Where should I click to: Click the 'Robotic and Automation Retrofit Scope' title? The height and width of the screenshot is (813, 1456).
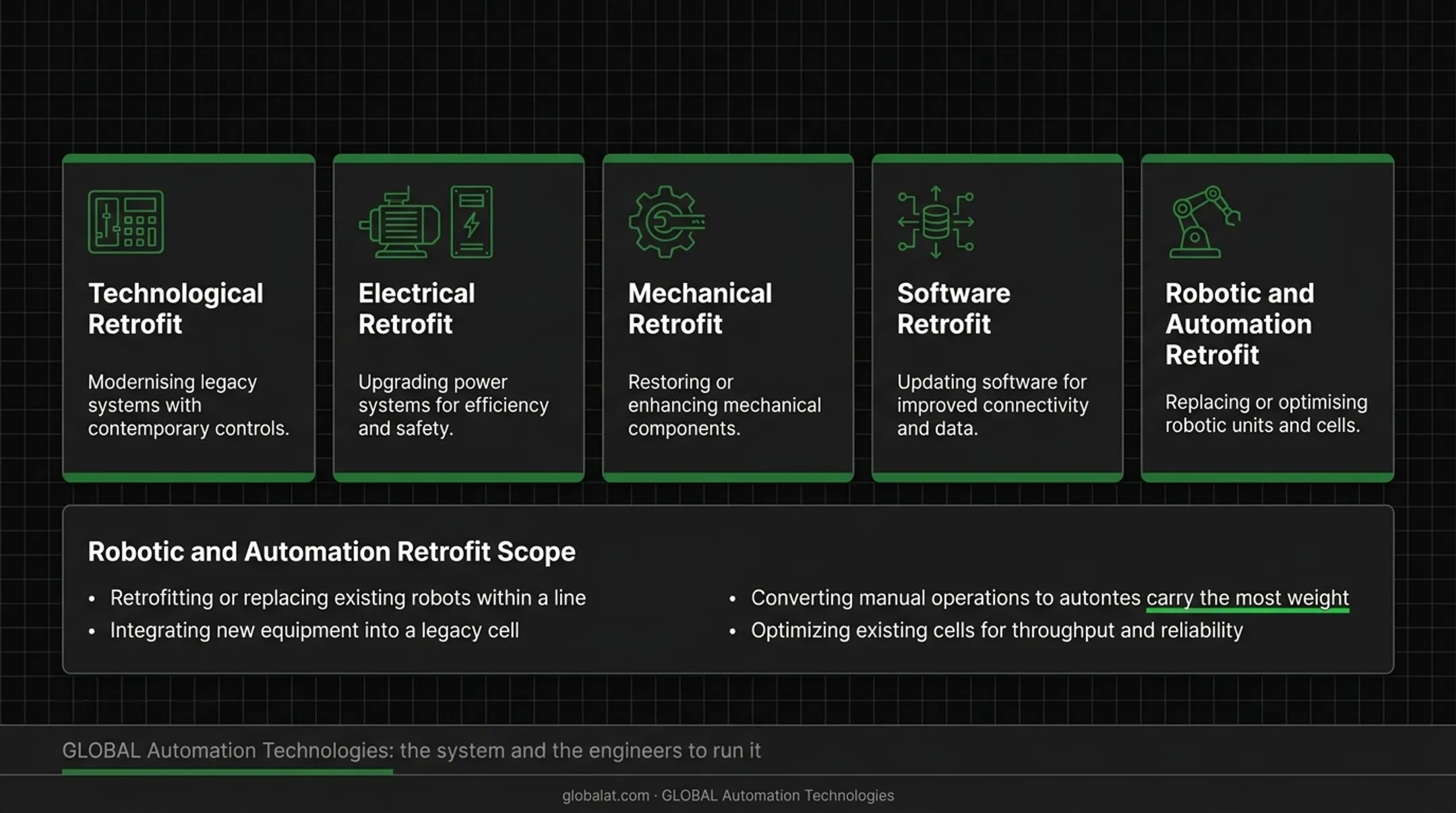click(x=332, y=552)
